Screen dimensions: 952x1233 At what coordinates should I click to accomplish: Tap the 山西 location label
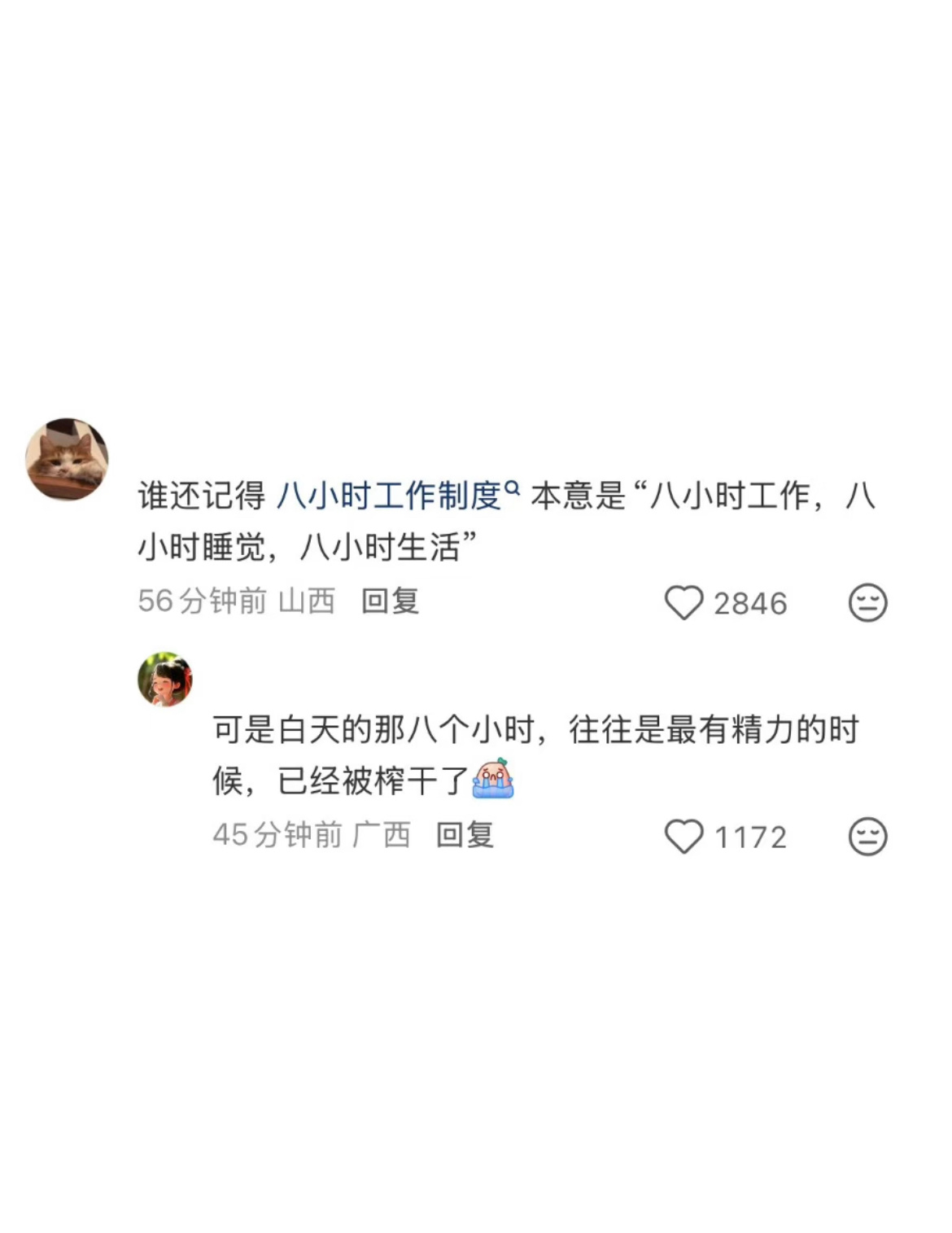(x=307, y=601)
